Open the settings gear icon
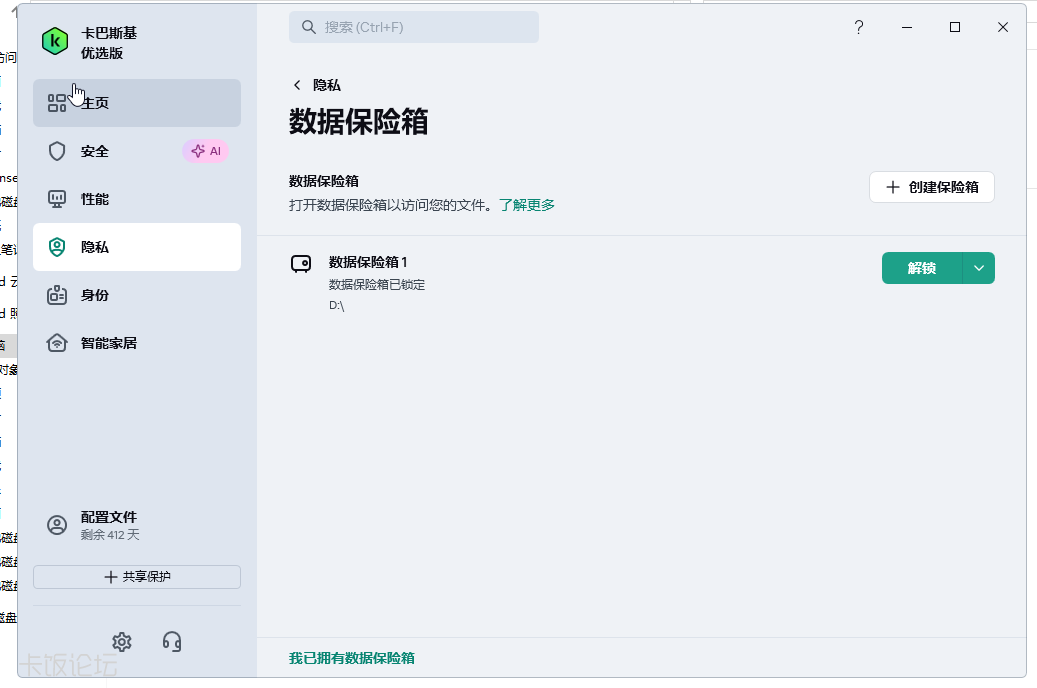 coord(122,642)
